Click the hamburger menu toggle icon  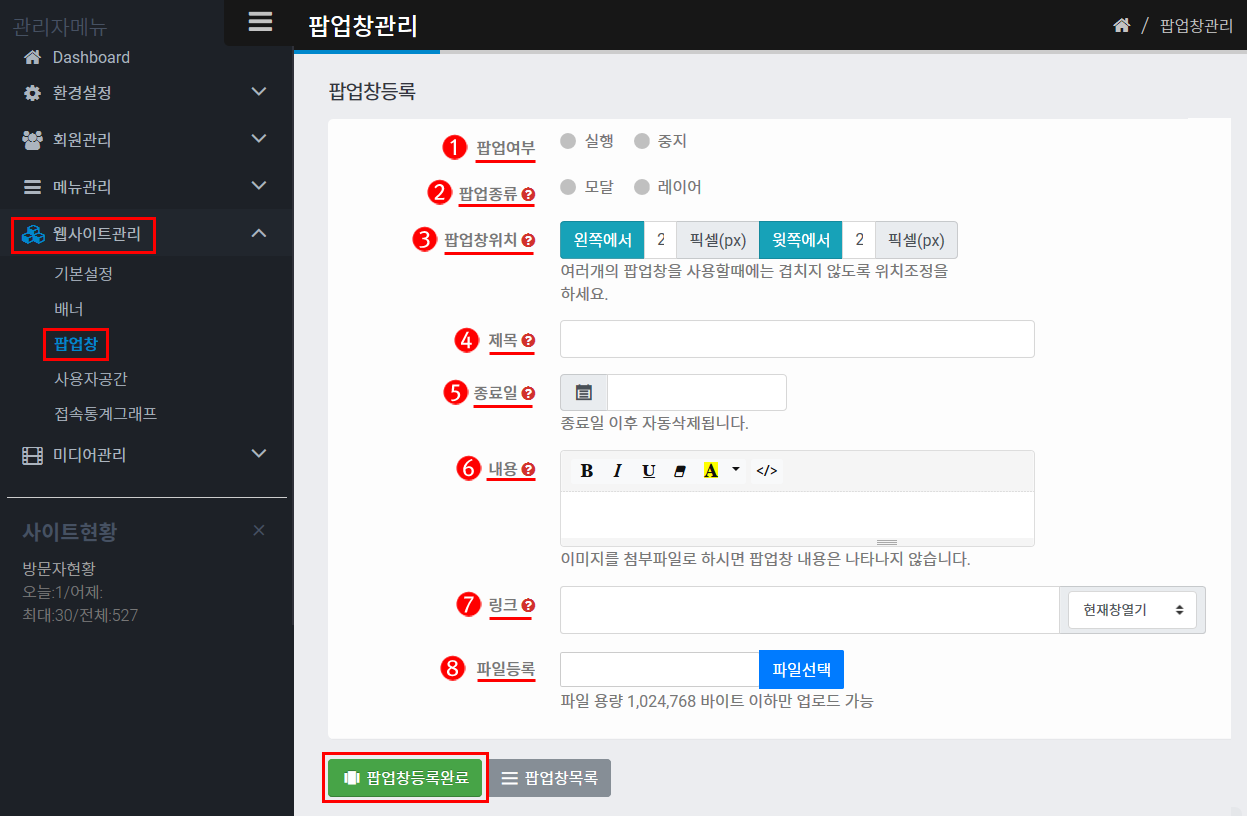click(260, 22)
